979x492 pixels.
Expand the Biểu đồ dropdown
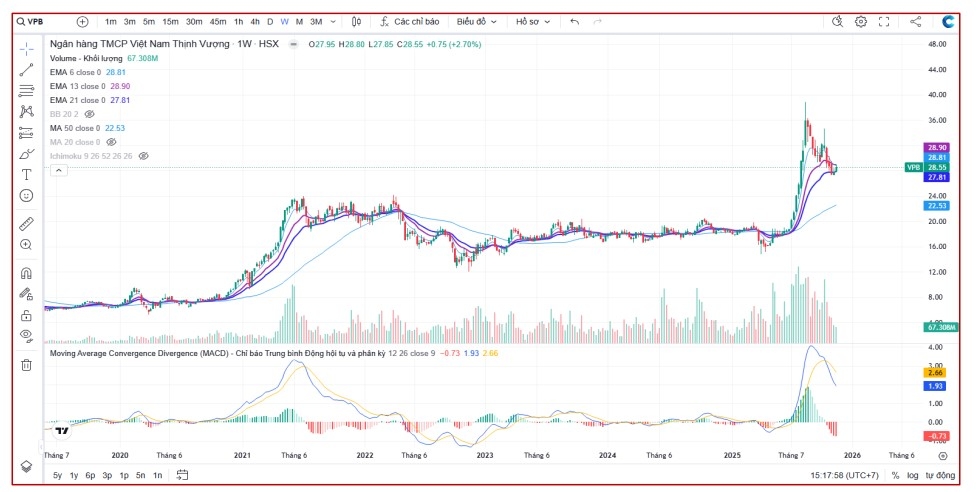tap(475, 21)
